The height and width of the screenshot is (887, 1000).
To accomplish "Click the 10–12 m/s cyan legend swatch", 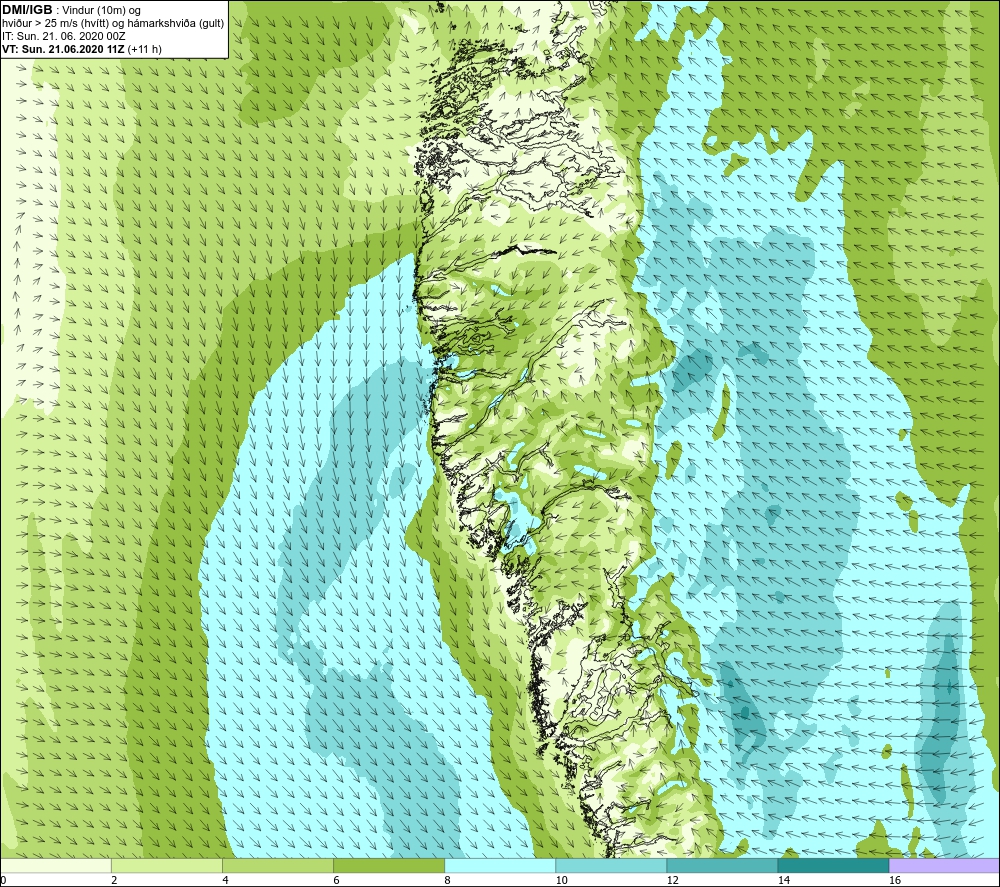I will [x=611, y=865].
